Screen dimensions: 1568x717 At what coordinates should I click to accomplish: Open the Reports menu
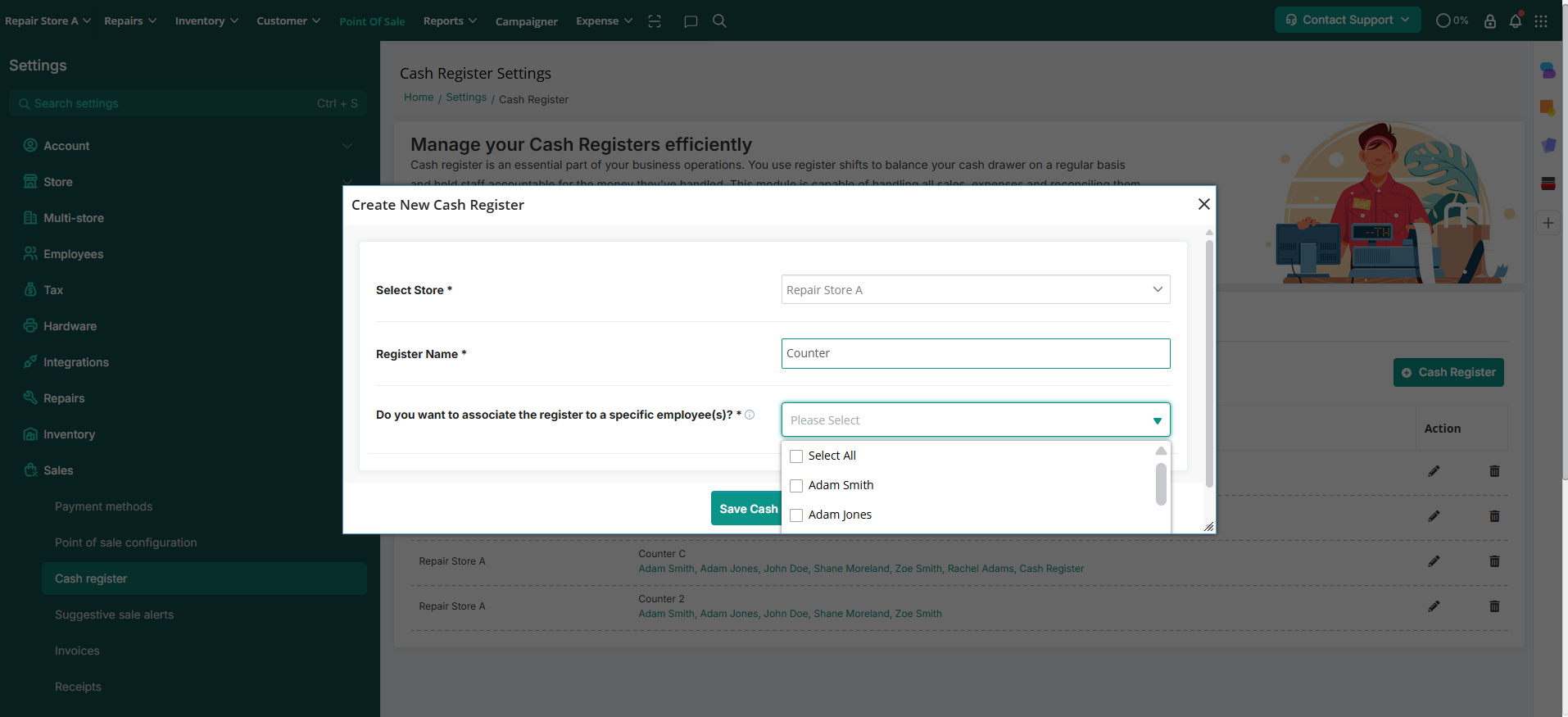point(450,21)
